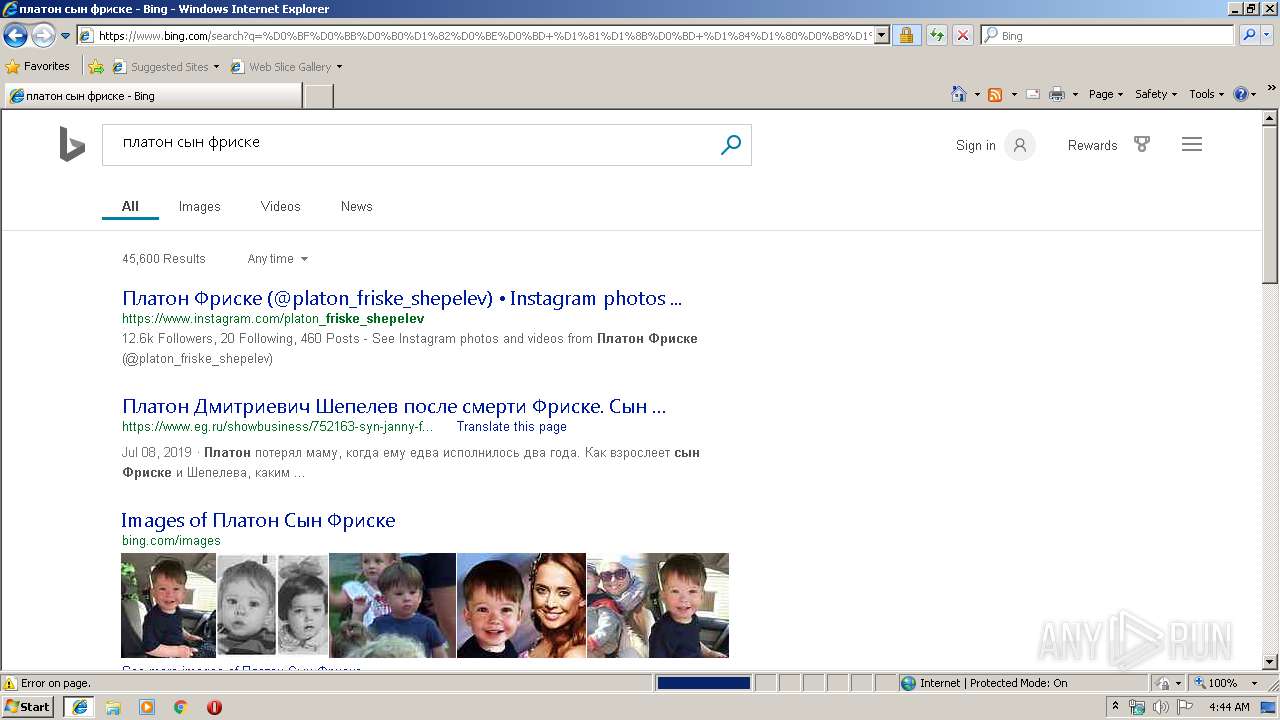Click the Error on page warning icon
Viewport: 1280px width, 720px height.
[10, 684]
